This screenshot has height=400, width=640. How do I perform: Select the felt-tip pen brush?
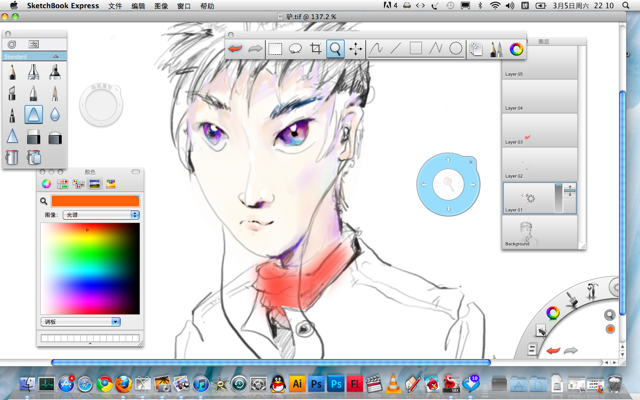click(12, 115)
